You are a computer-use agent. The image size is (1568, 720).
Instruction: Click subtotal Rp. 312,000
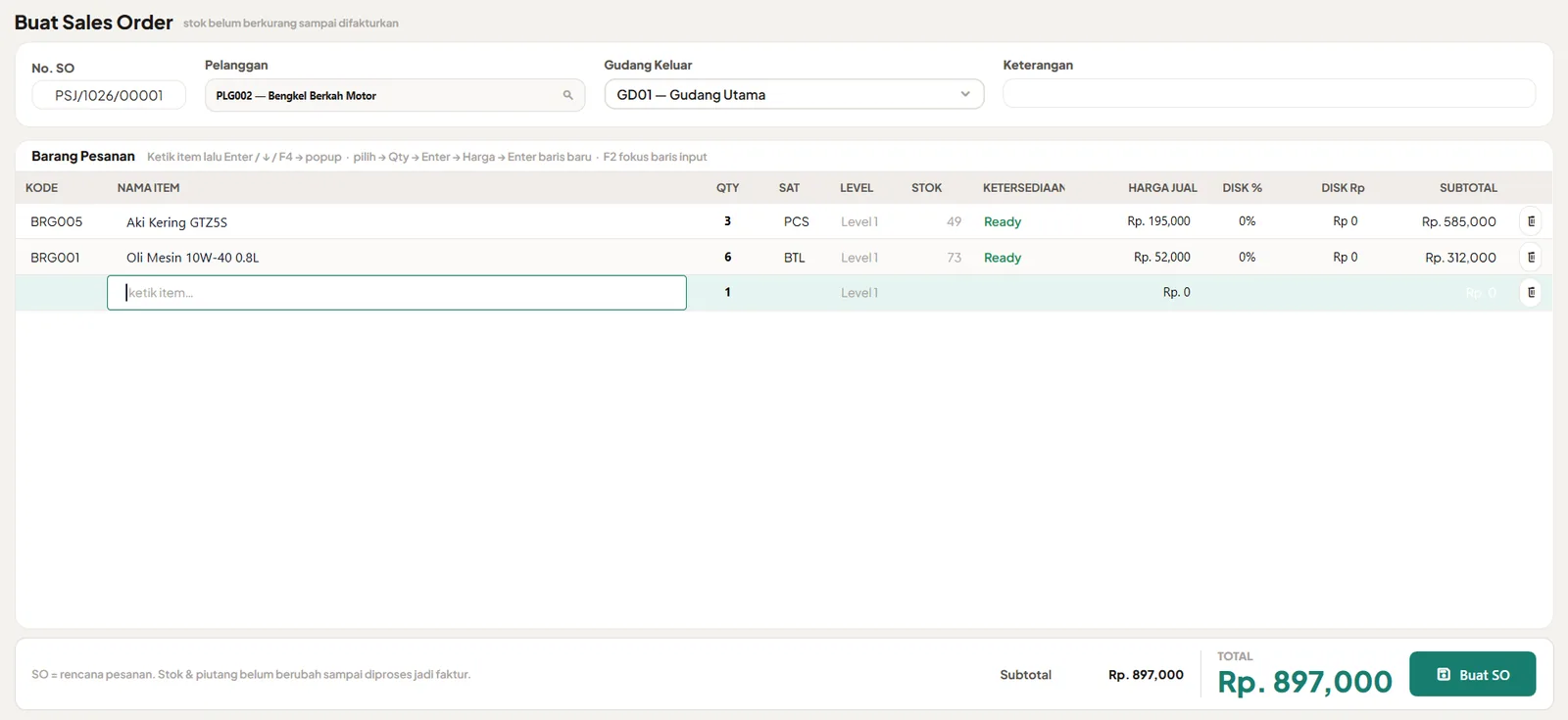(1460, 258)
